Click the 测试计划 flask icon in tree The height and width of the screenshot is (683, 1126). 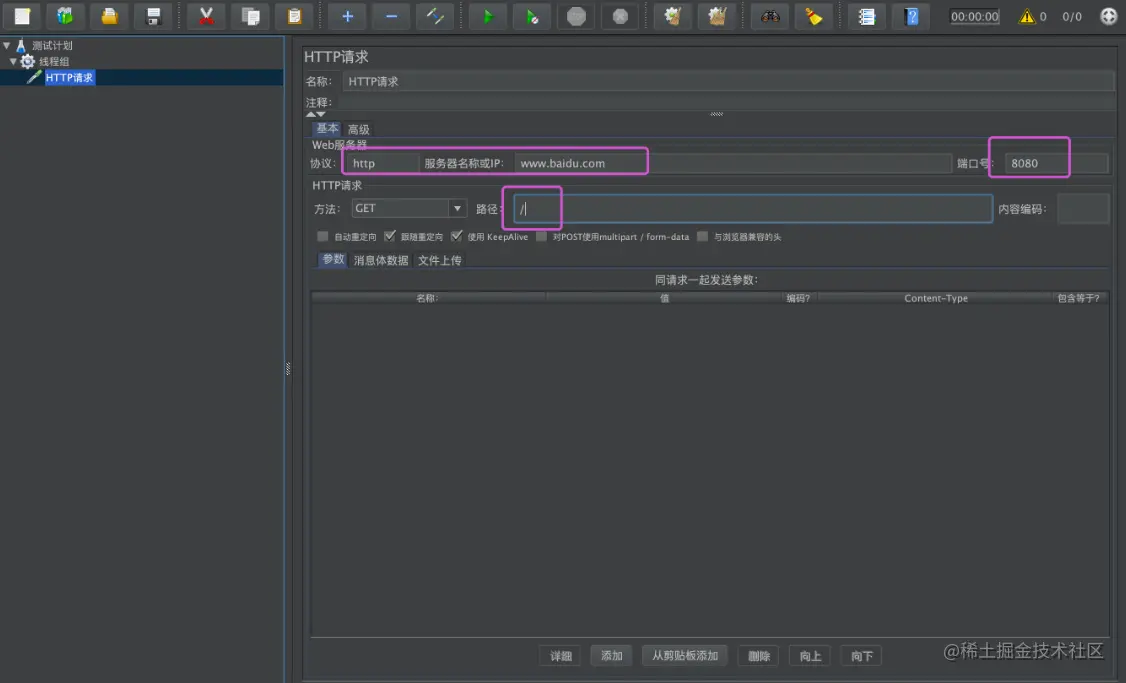[x=21, y=45]
